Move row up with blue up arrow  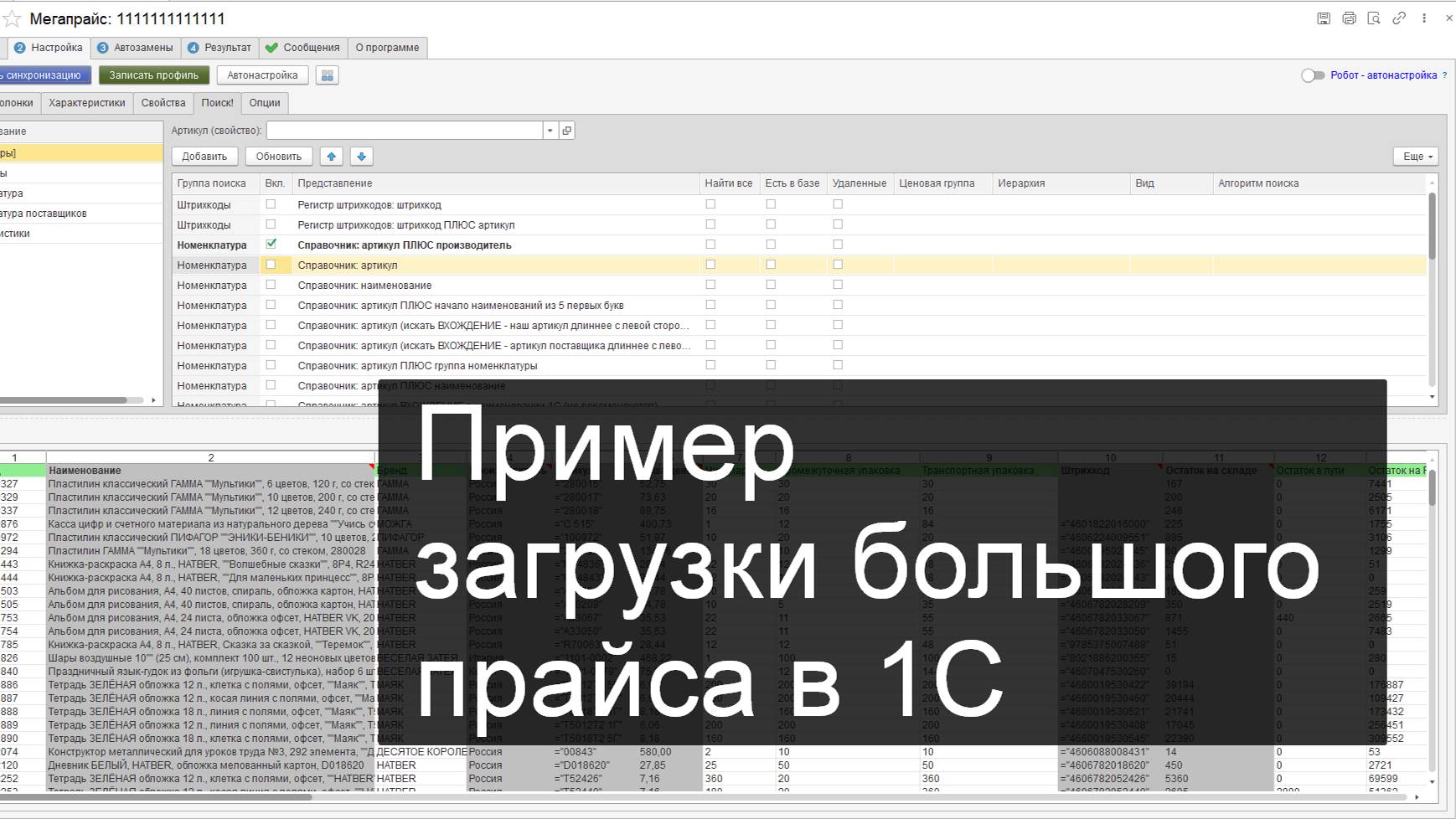[332, 157]
